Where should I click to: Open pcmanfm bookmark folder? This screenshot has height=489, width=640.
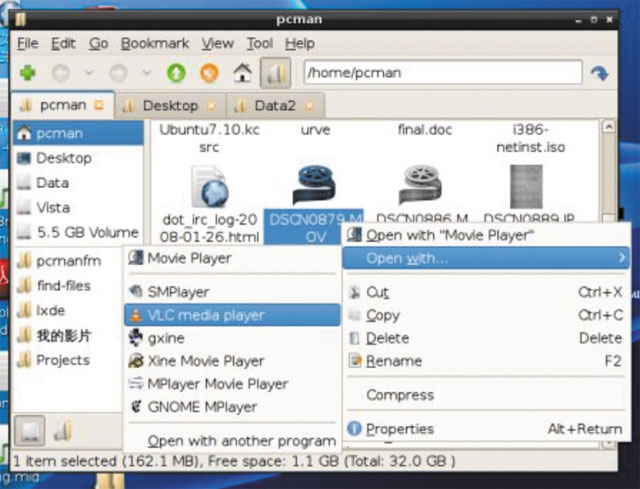point(68,261)
